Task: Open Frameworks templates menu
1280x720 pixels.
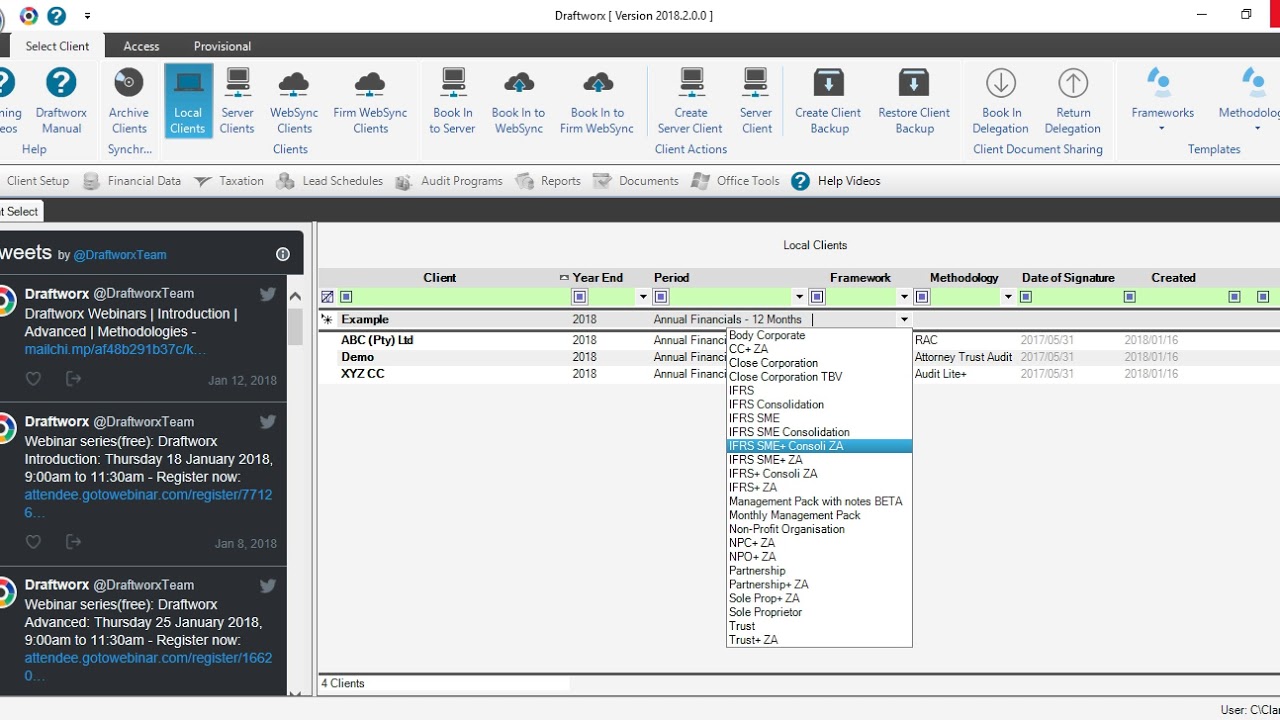Action: (x=1162, y=100)
